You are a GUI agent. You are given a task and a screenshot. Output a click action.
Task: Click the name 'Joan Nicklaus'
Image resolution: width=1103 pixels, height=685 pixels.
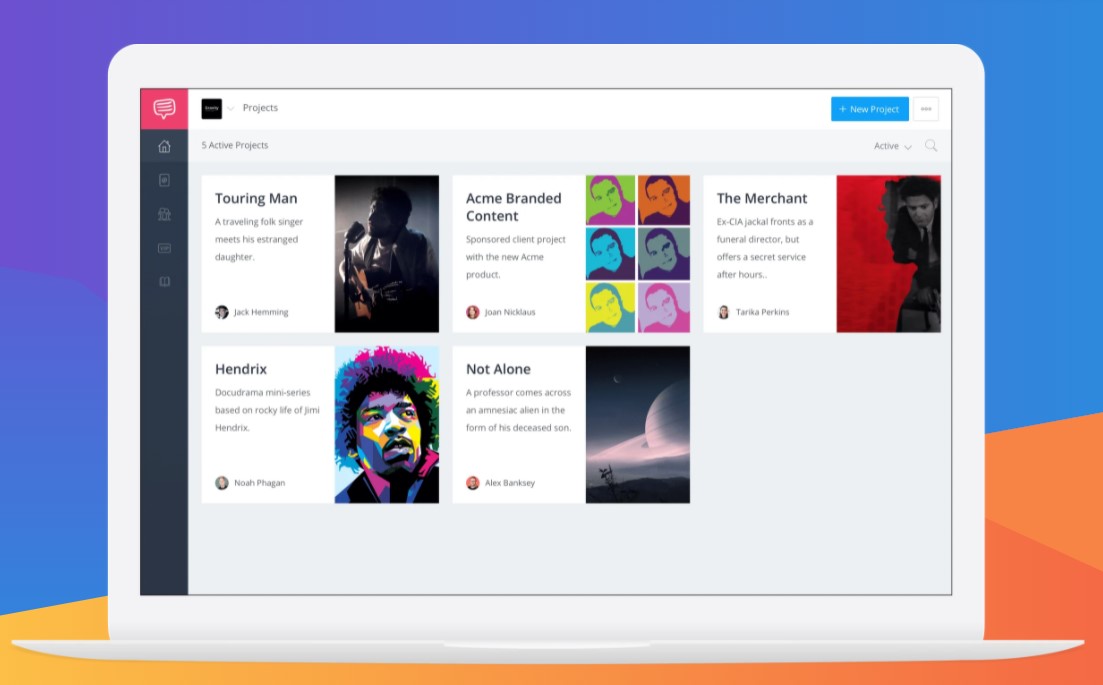pyautogui.click(x=510, y=312)
